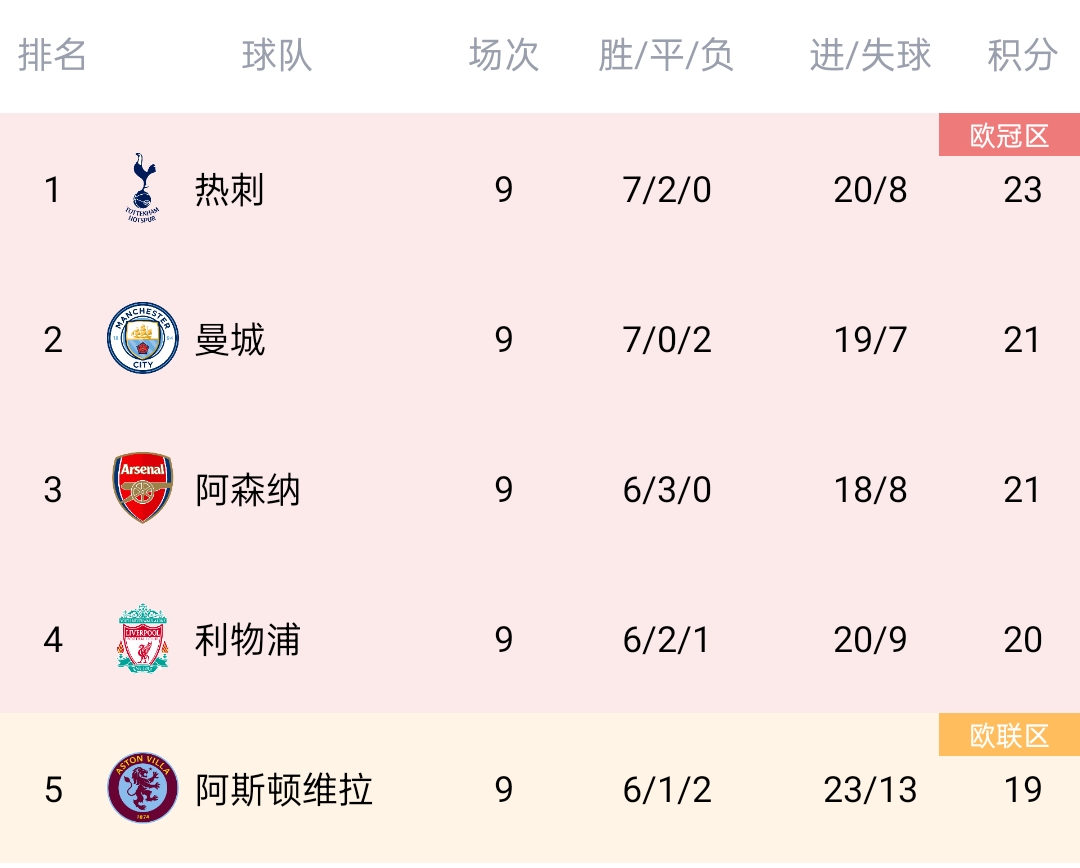
Task: Open the Tottenham Hotspur crest icon
Action: (x=143, y=189)
